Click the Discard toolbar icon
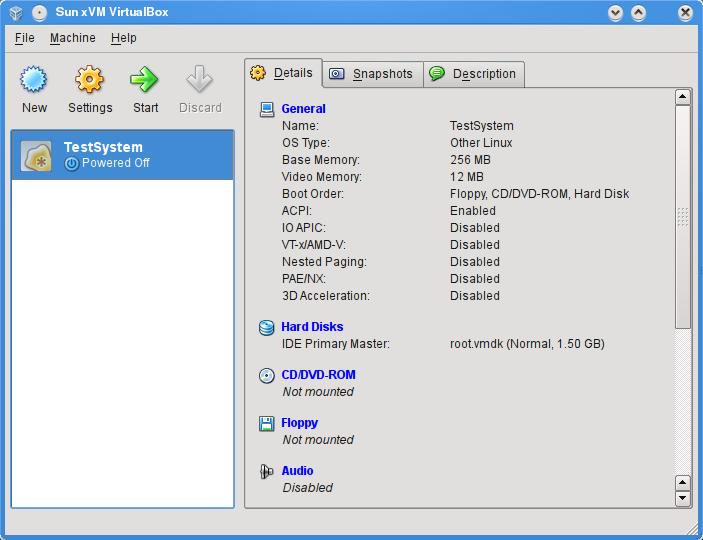The image size is (703, 540). click(200, 80)
